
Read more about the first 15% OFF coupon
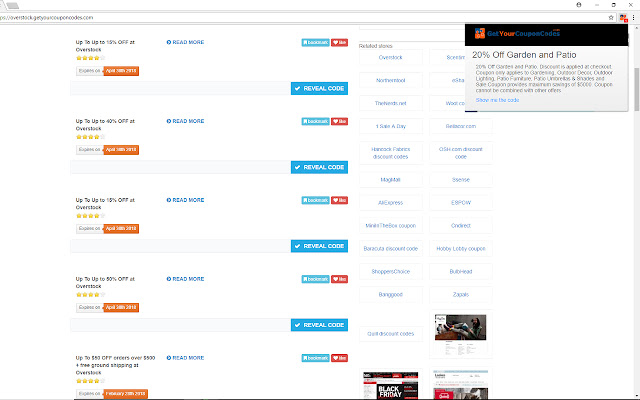click(185, 42)
